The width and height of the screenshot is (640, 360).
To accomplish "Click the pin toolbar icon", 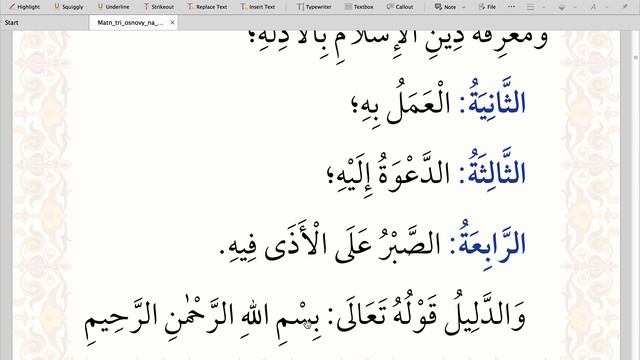I will 625,7.
